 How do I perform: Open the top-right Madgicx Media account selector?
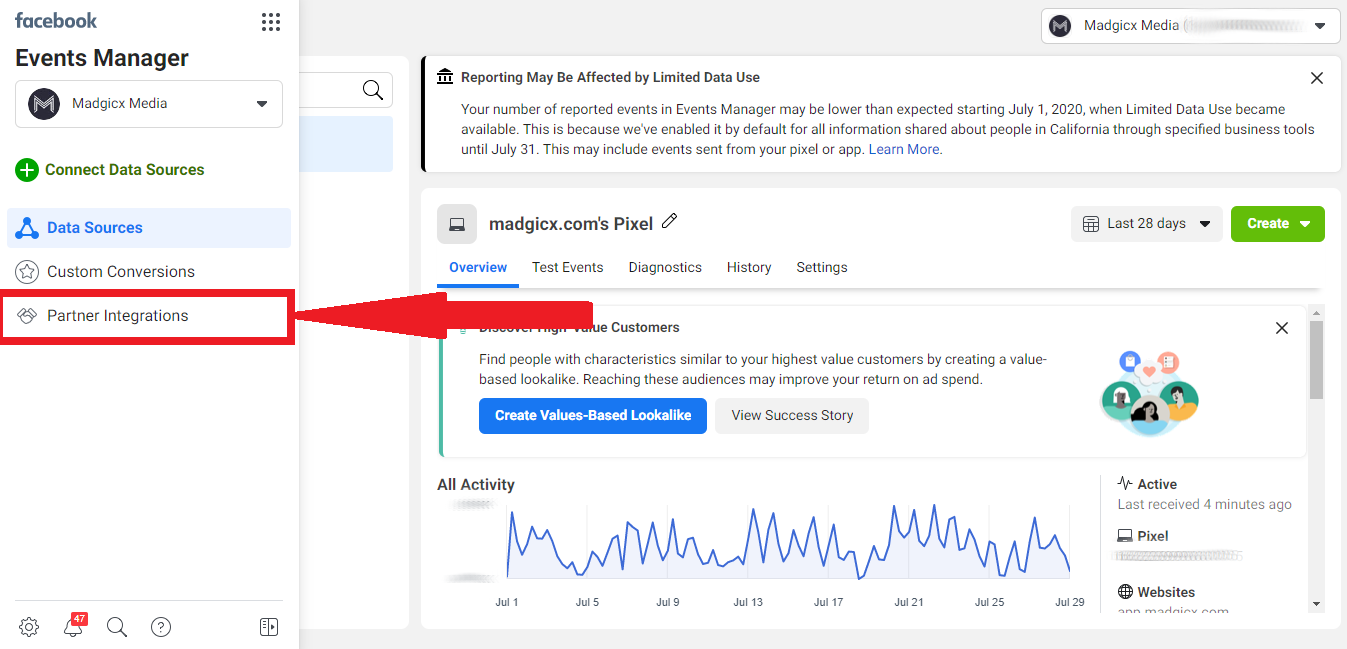click(1190, 26)
